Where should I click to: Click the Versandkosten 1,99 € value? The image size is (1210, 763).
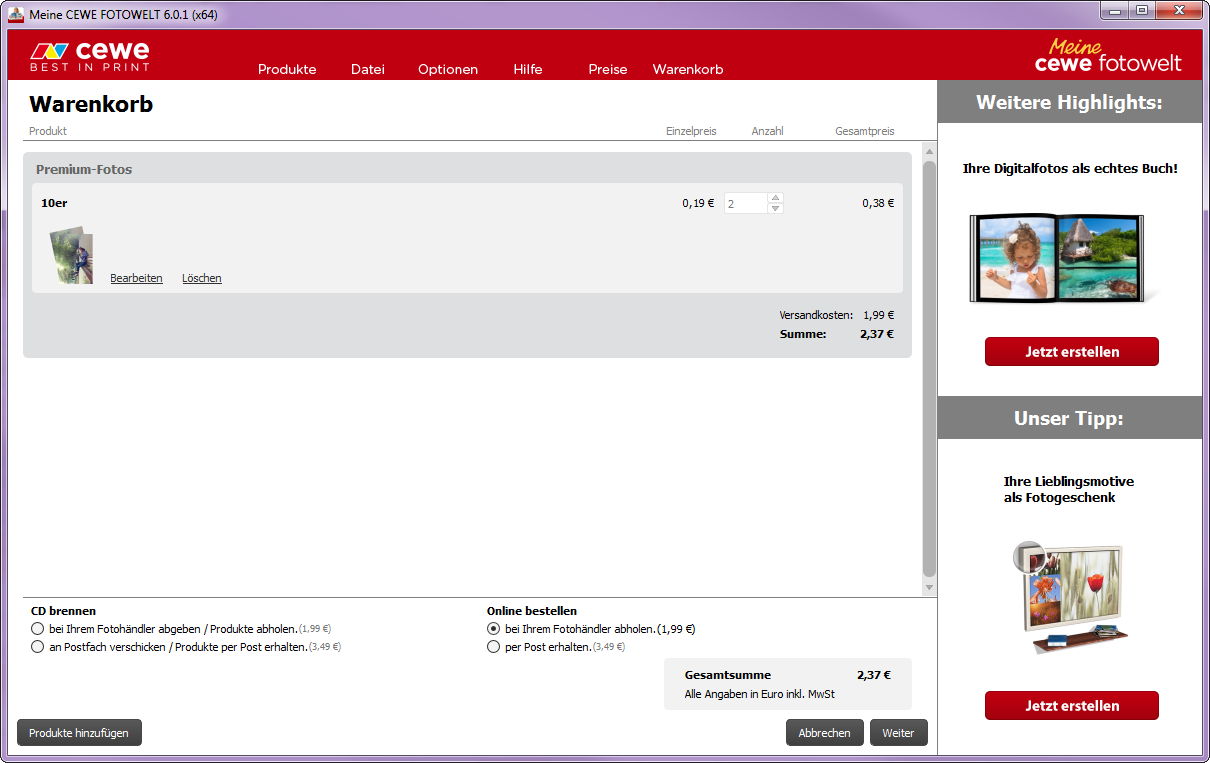(879, 315)
